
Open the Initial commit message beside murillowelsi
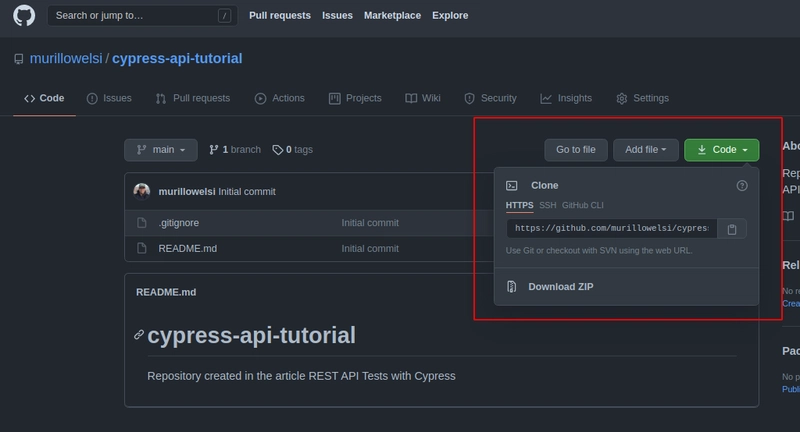247,192
